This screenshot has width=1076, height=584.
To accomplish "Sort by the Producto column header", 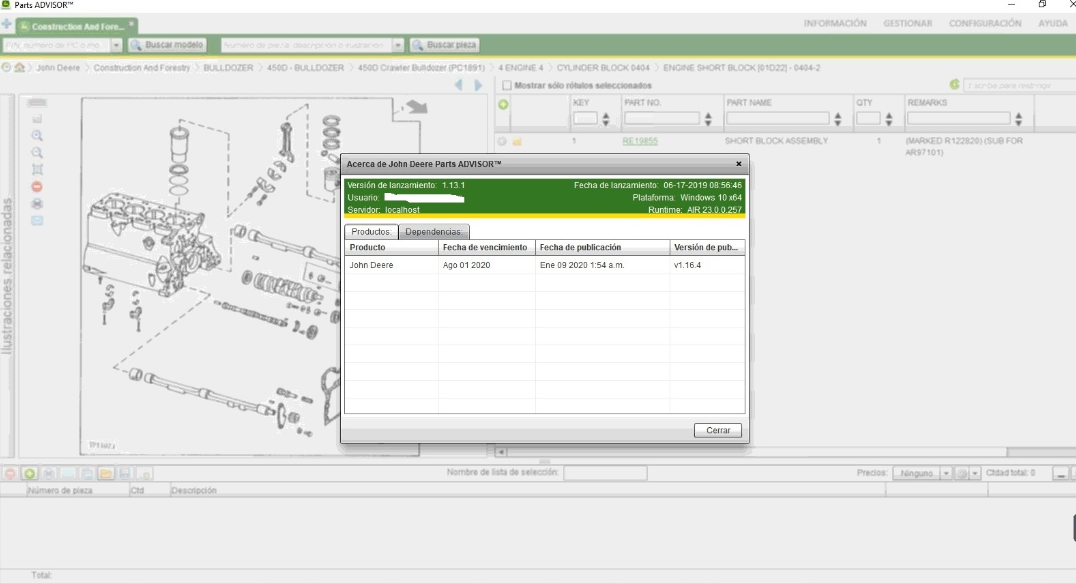I will [x=391, y=247].
